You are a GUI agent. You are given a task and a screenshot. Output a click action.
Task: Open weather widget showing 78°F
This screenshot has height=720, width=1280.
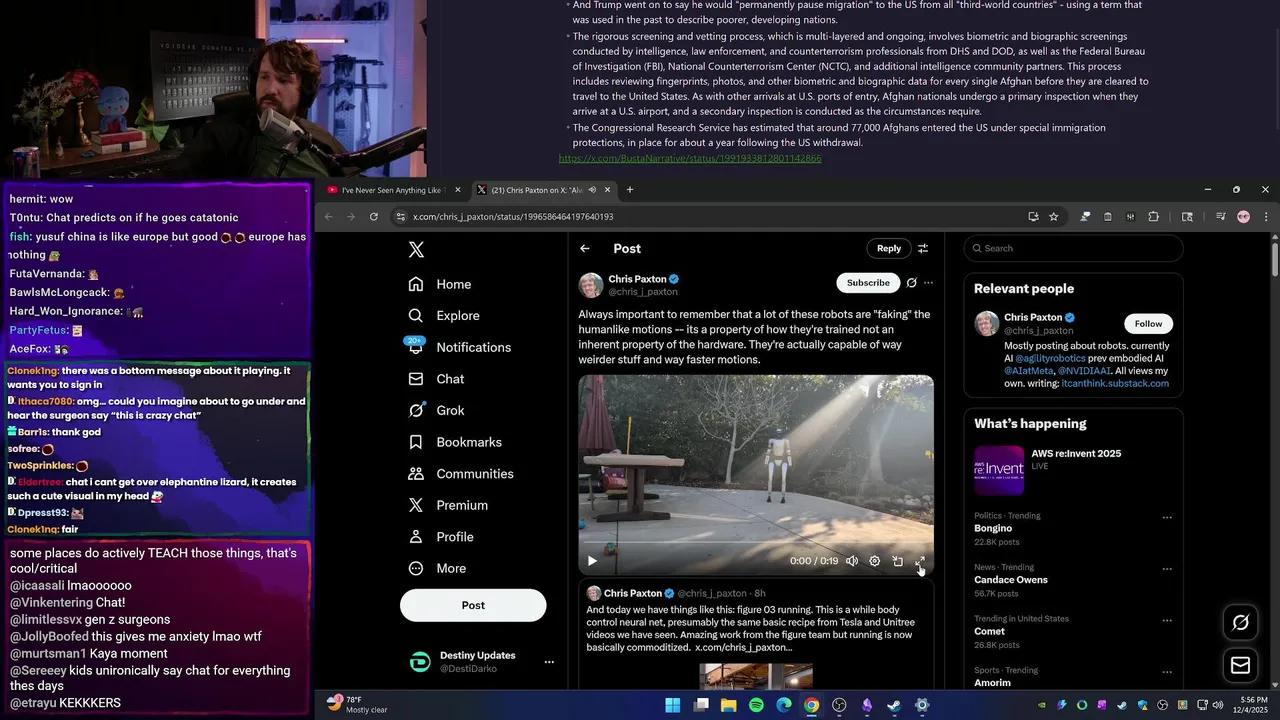[357, 704]
